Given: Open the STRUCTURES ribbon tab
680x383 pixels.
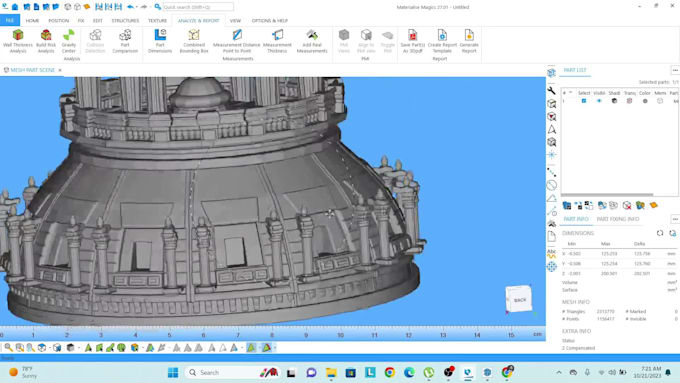Looking at the screenshot, I should click(x=125, y=20).
